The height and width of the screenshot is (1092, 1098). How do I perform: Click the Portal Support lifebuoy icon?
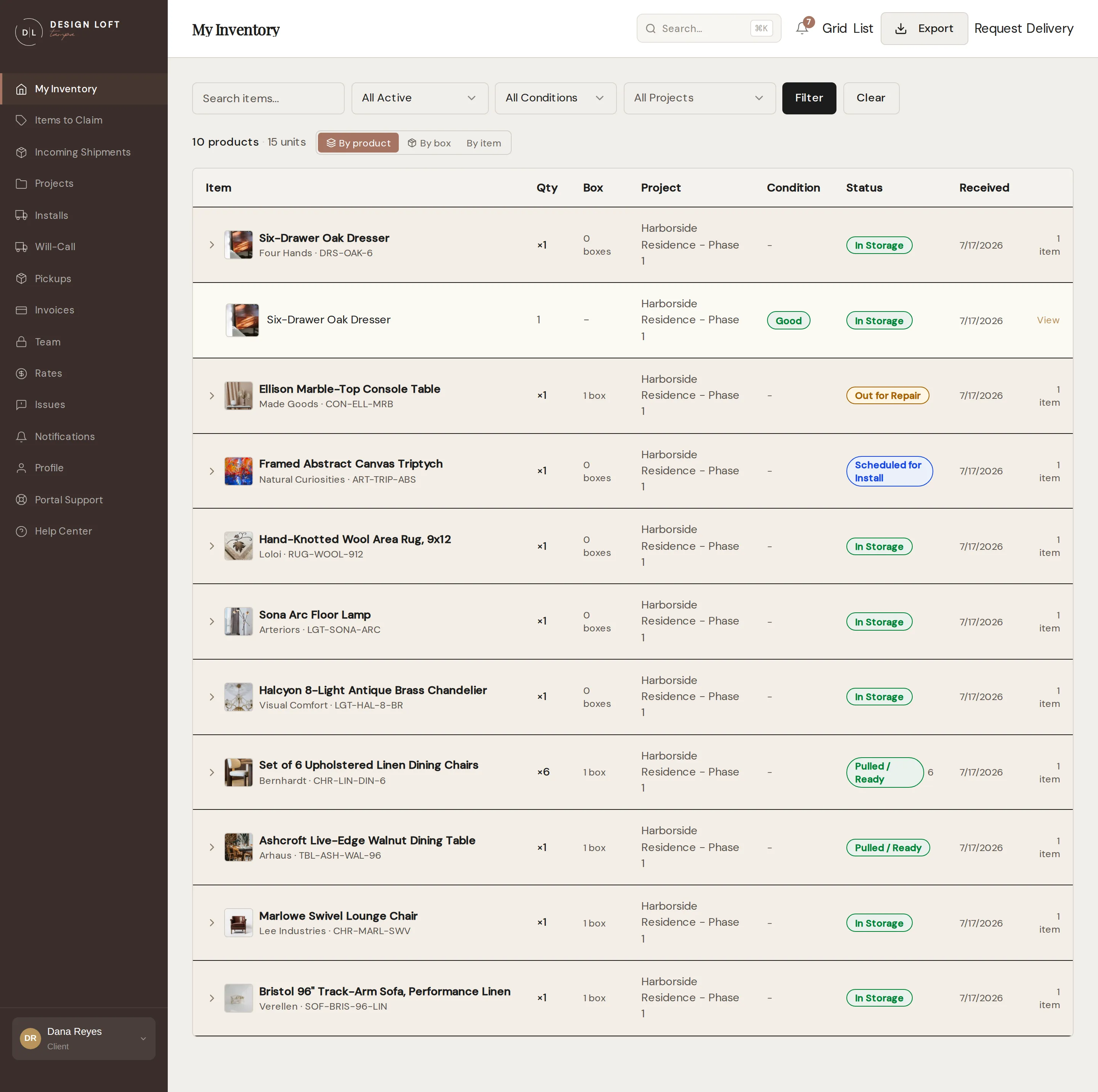point(22,499)
